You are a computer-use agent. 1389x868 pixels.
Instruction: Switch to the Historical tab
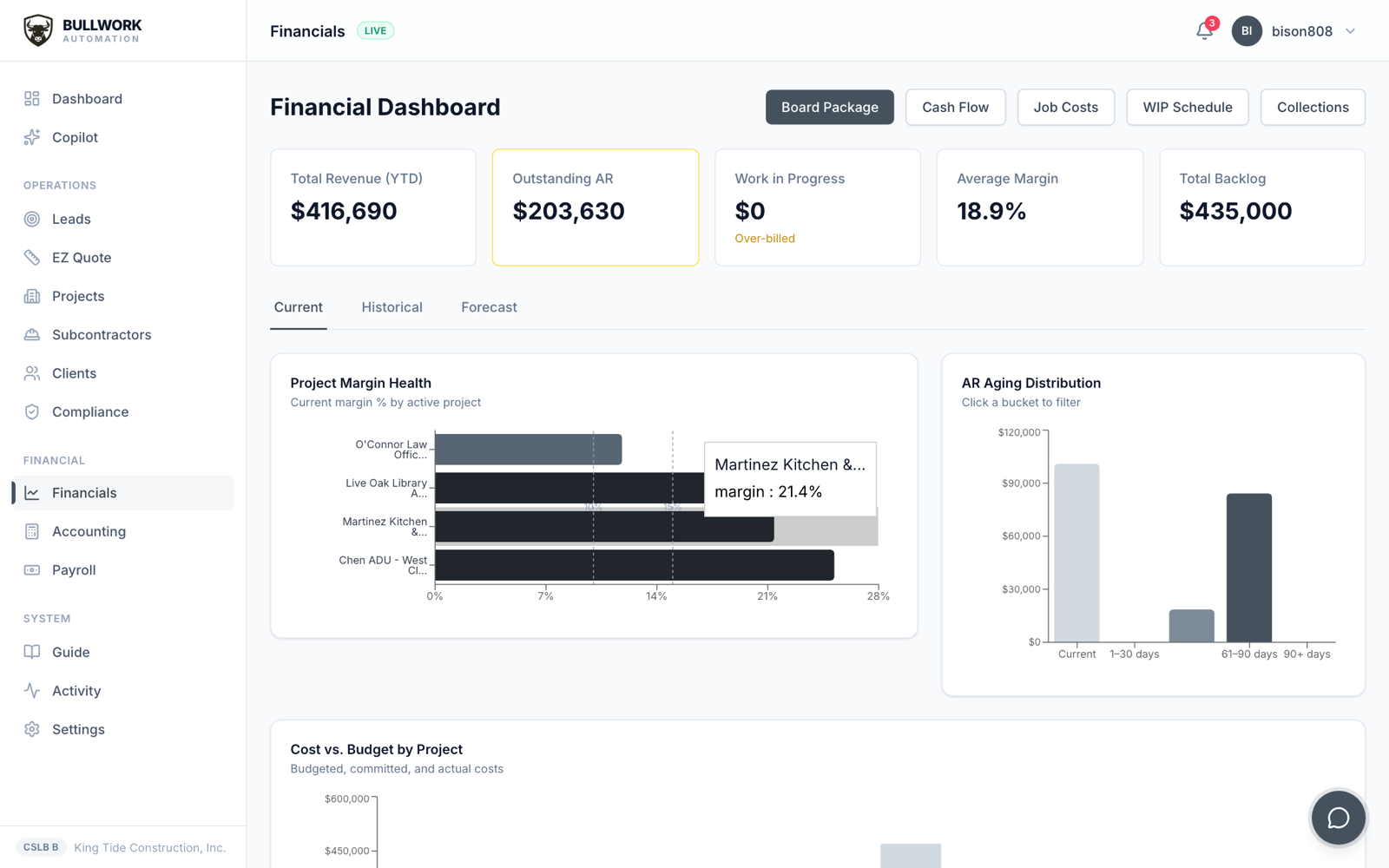pyautogui.click(x=392, y=307)
